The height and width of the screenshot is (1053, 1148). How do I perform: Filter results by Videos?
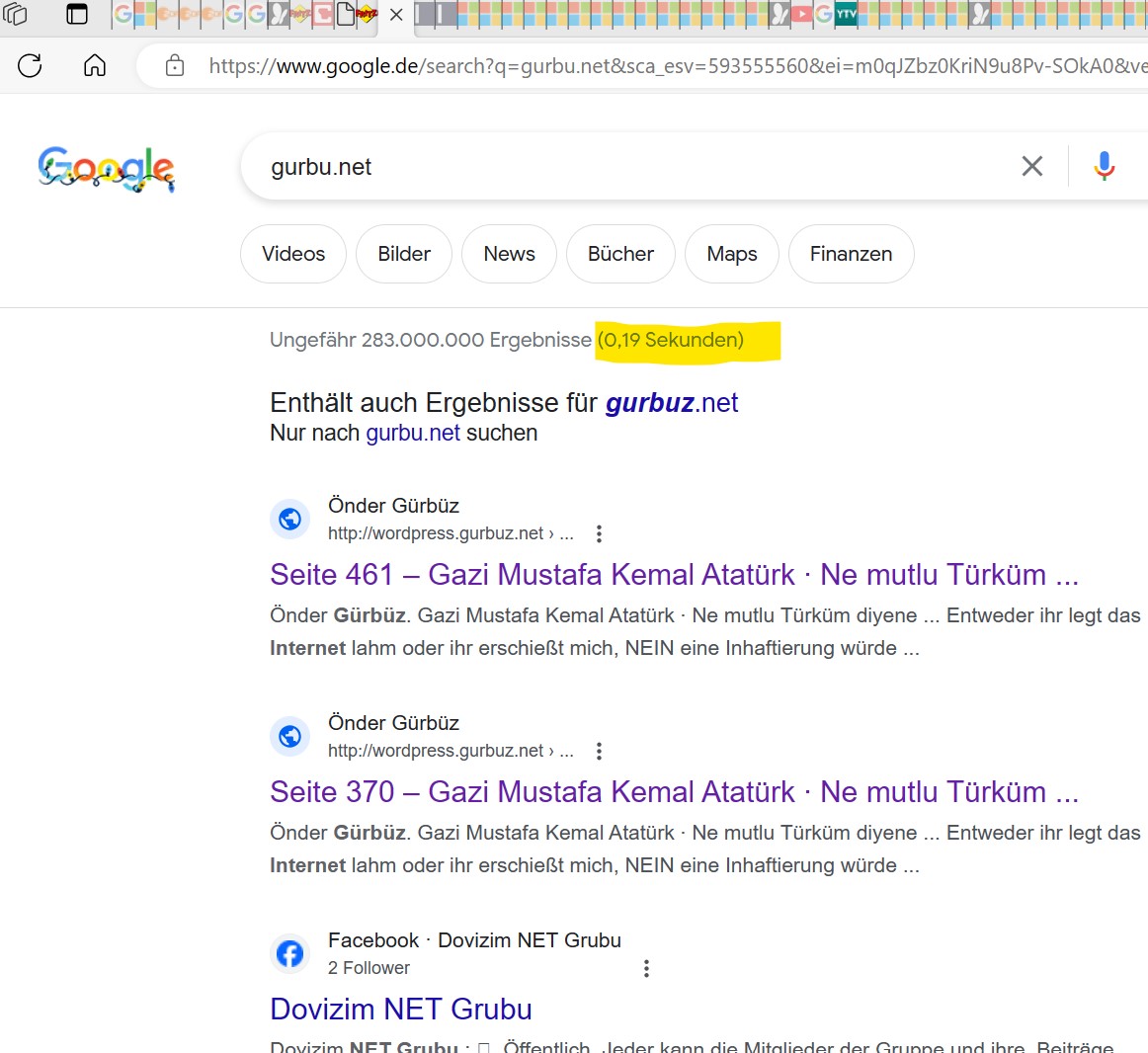[293, 253]
